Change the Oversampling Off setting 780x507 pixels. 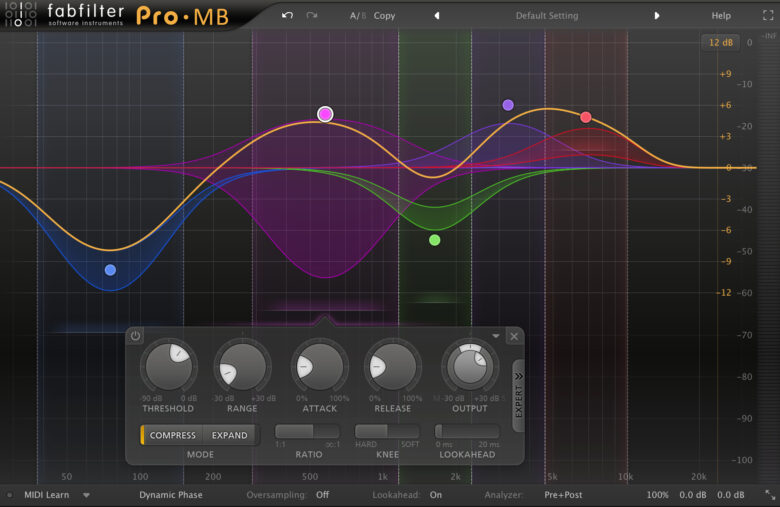coord(322,495)
